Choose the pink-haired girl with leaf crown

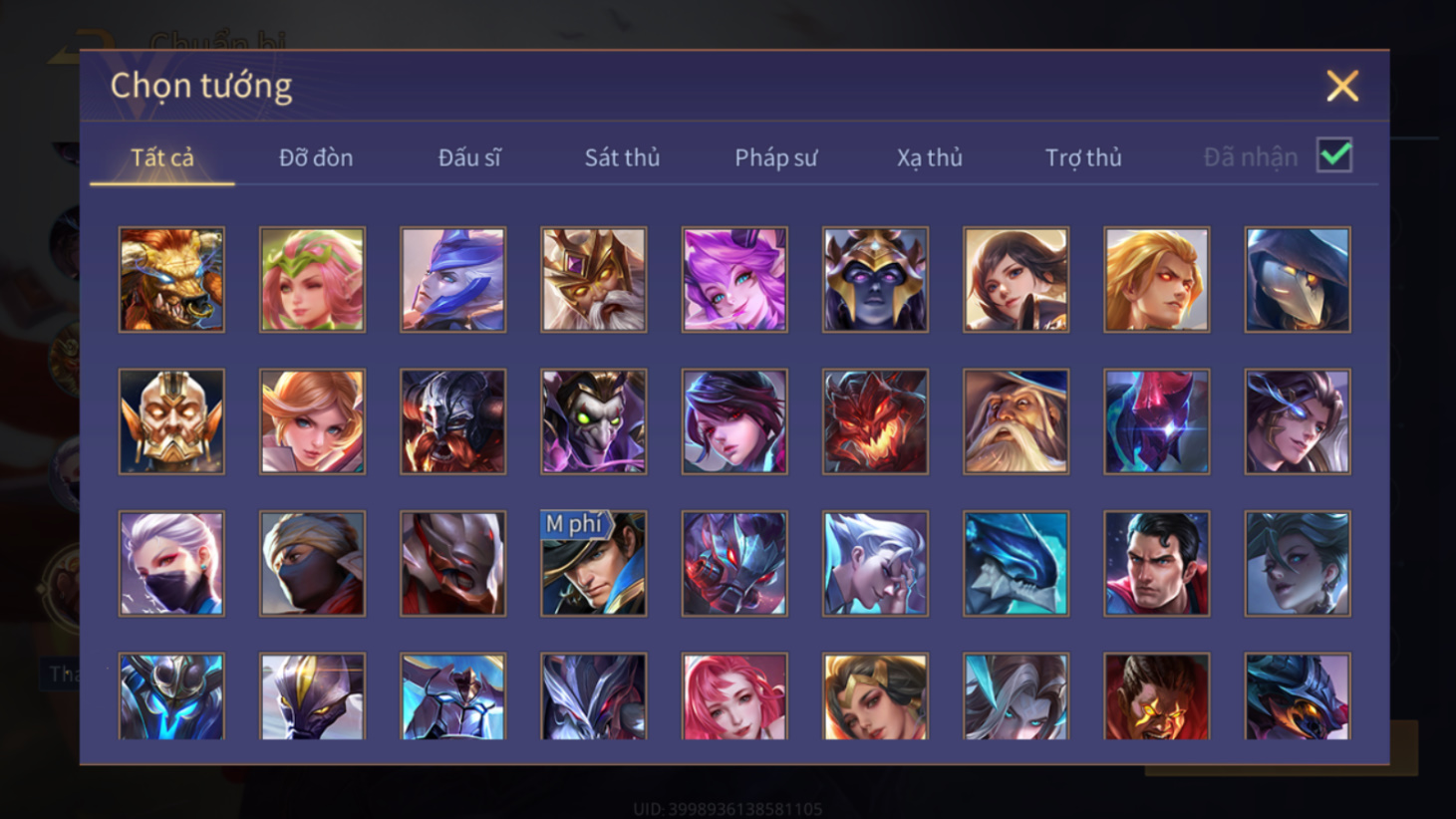pyautogui.click(x=312, y=279)
